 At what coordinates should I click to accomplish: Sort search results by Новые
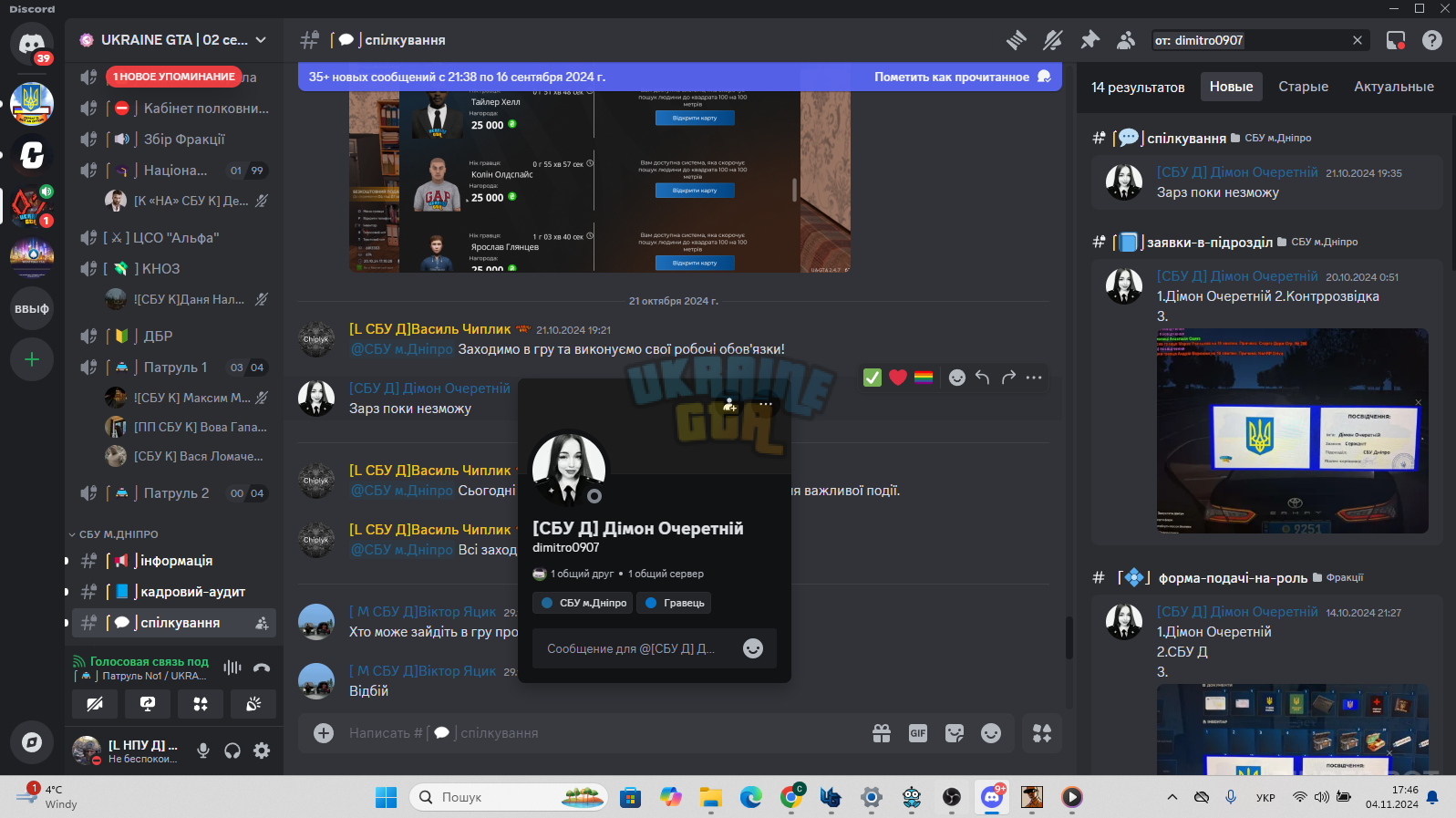1231,87
